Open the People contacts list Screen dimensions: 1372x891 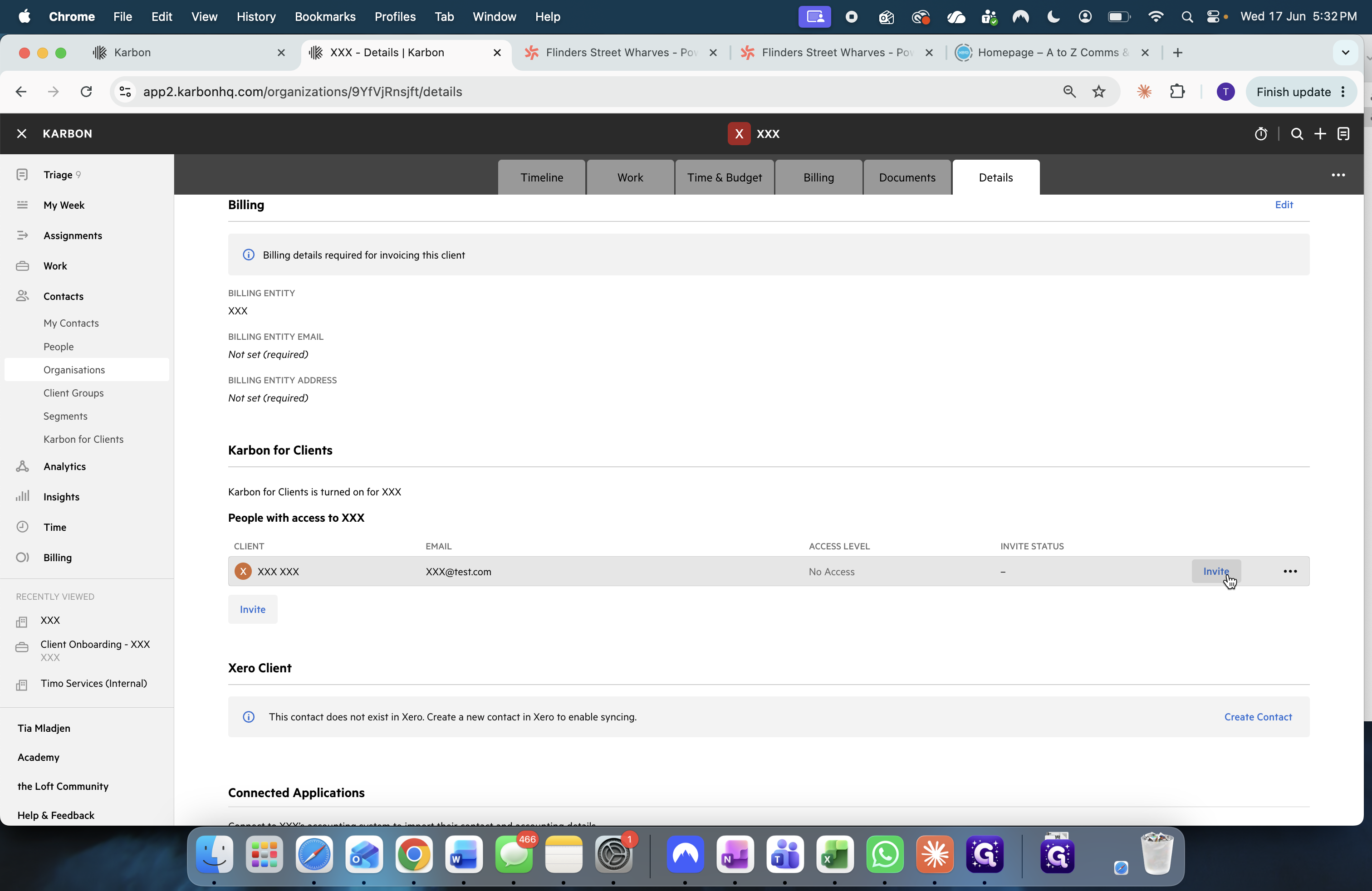59,346
